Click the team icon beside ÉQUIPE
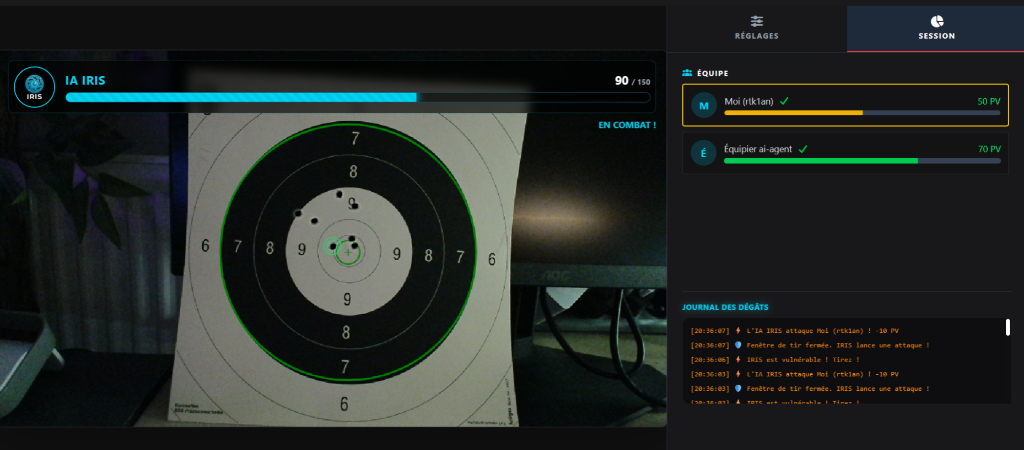 pyautogui.click(x=687, y=73)
